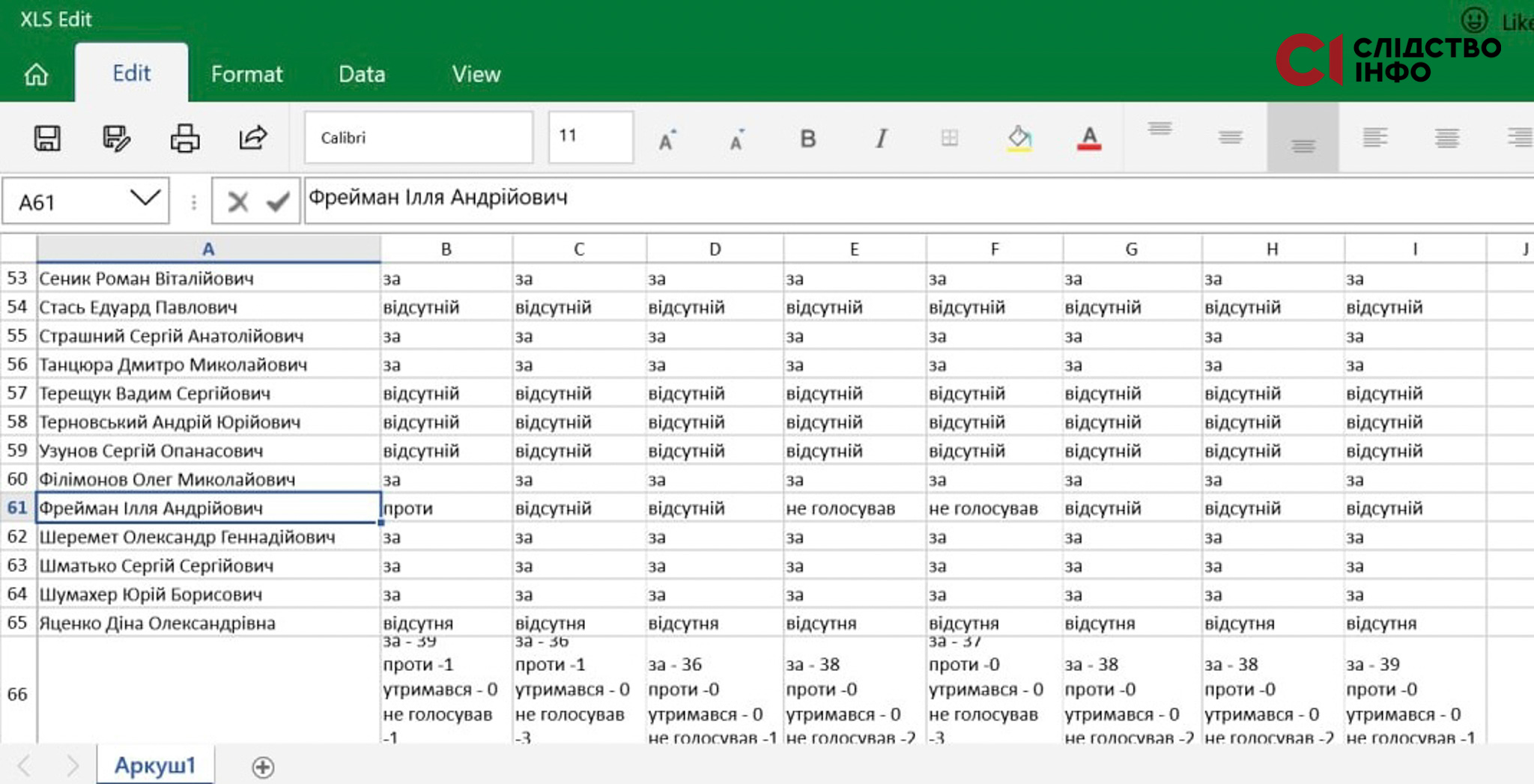Align cell content to top
The image size is (1534, 784).
click(x=1159, y=129)
